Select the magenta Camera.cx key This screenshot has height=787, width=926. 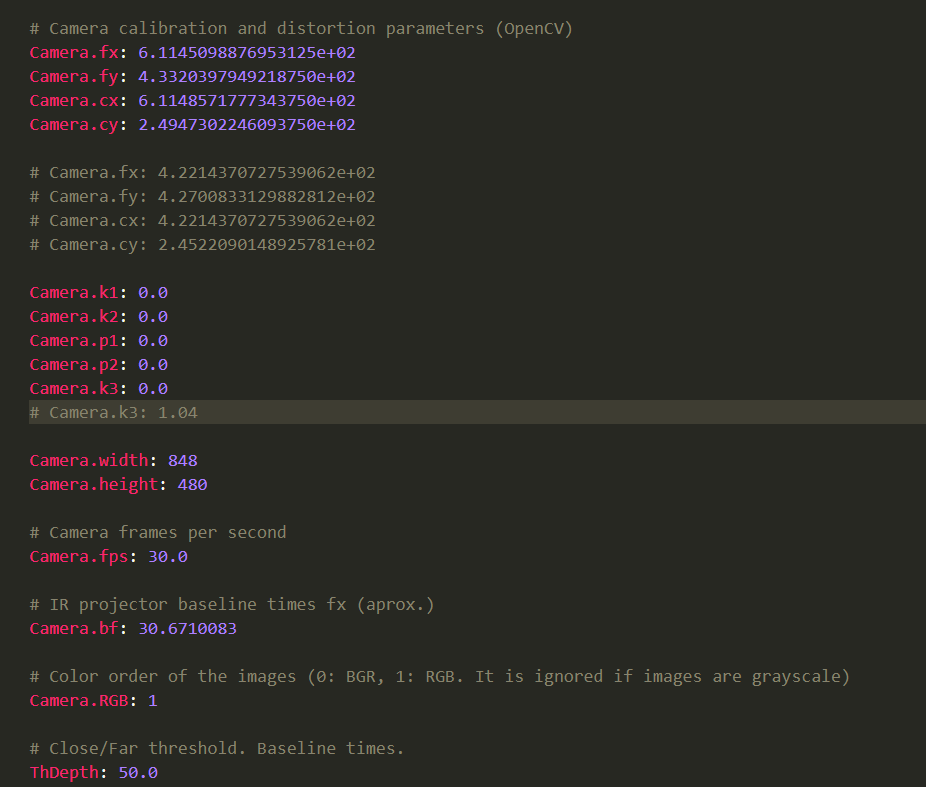point(74,101)
